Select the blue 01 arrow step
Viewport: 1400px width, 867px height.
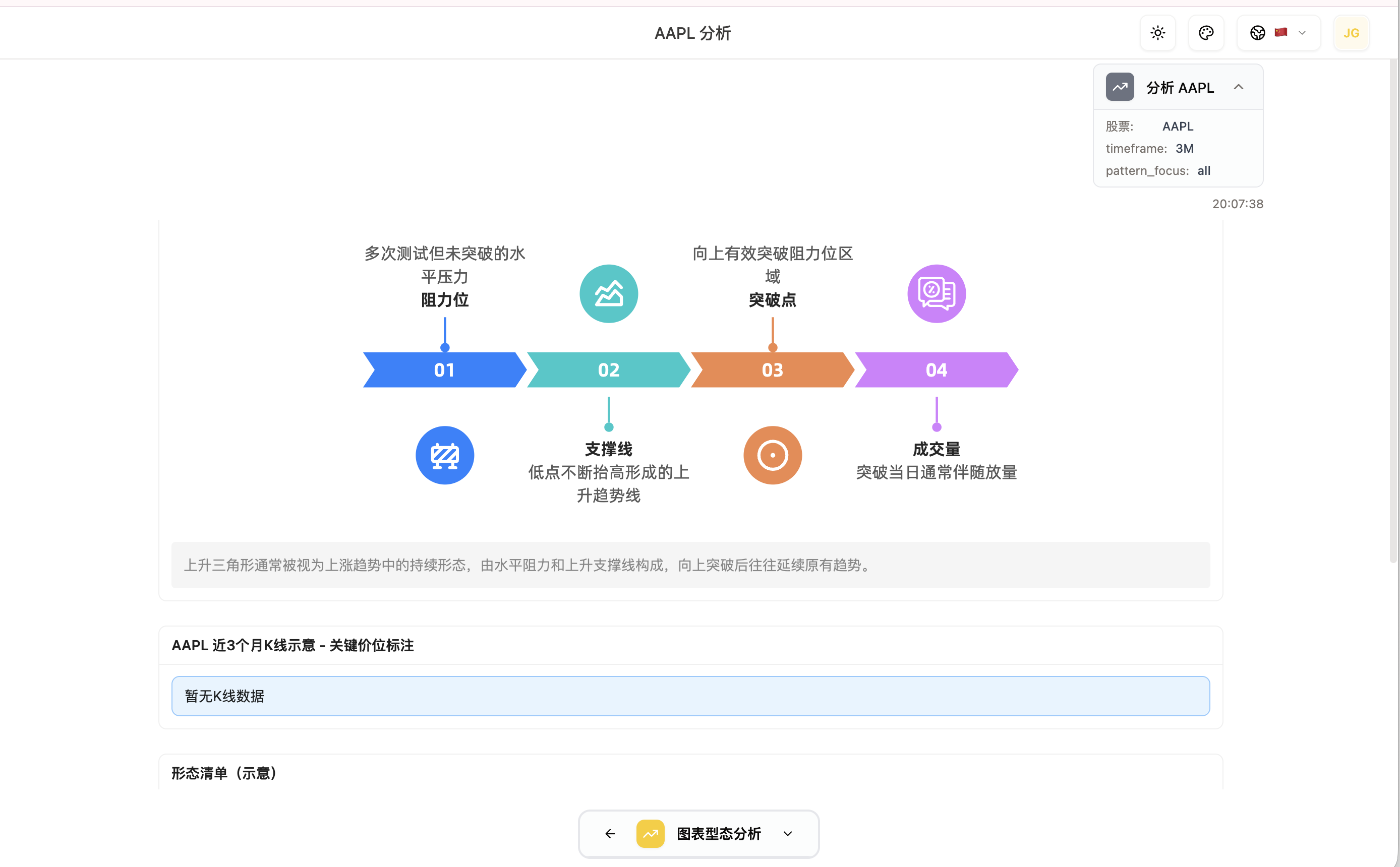[444, 370]
